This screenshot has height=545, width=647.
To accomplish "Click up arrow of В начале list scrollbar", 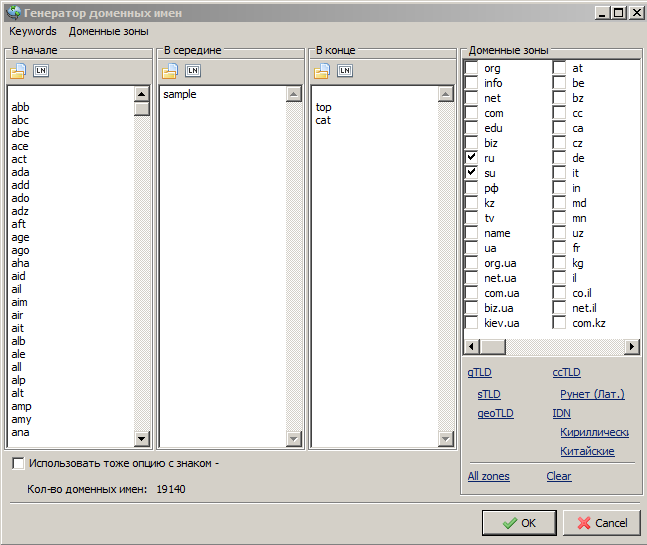I will click(x=142, y=94).
